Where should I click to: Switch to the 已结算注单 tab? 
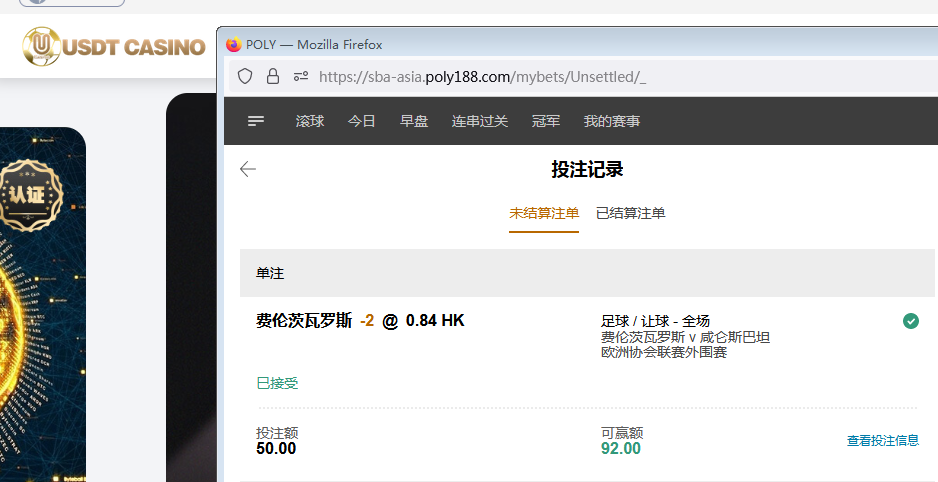pyautogui.click(x=630, y=213)
